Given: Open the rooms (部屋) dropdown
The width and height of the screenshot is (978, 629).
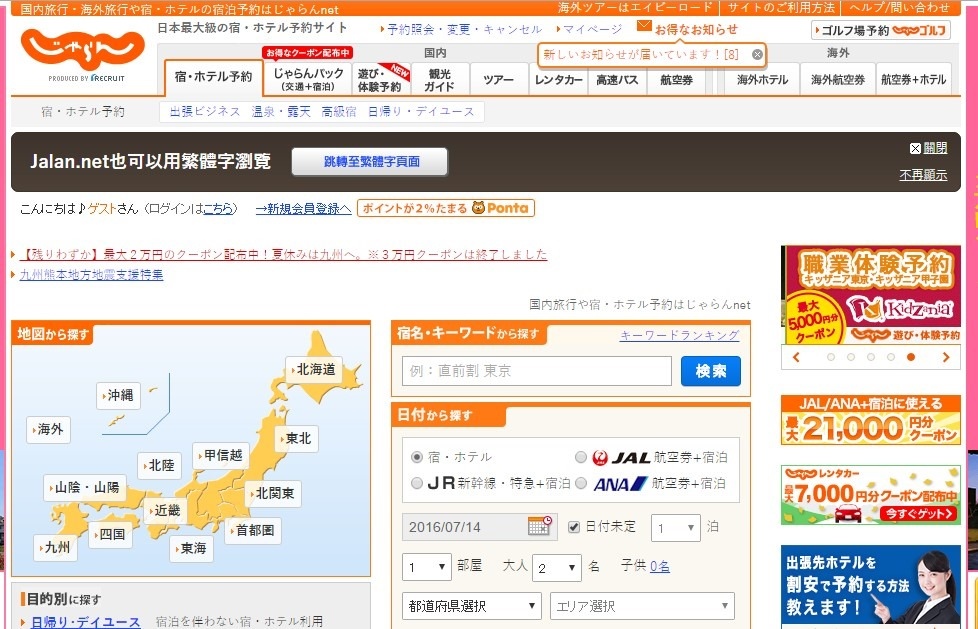Looking at the screenshot, I should point(427,567).
